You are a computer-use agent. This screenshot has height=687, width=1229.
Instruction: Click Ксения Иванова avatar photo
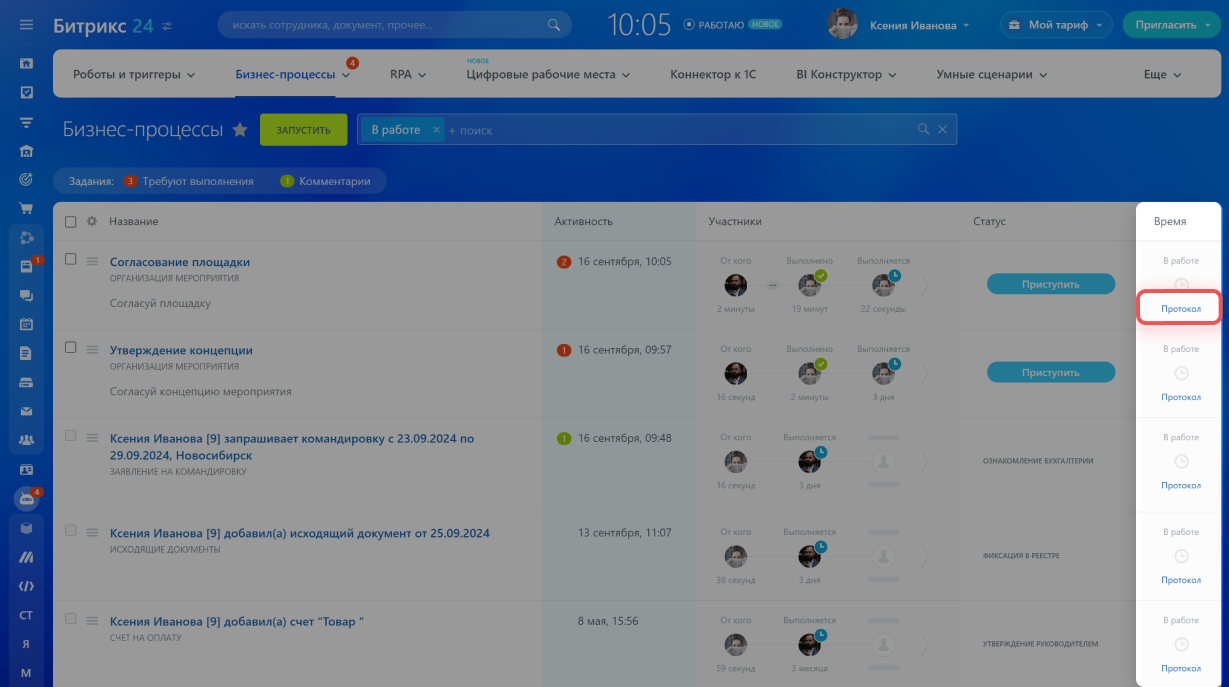pyautogui.click(x=842, y=25)
